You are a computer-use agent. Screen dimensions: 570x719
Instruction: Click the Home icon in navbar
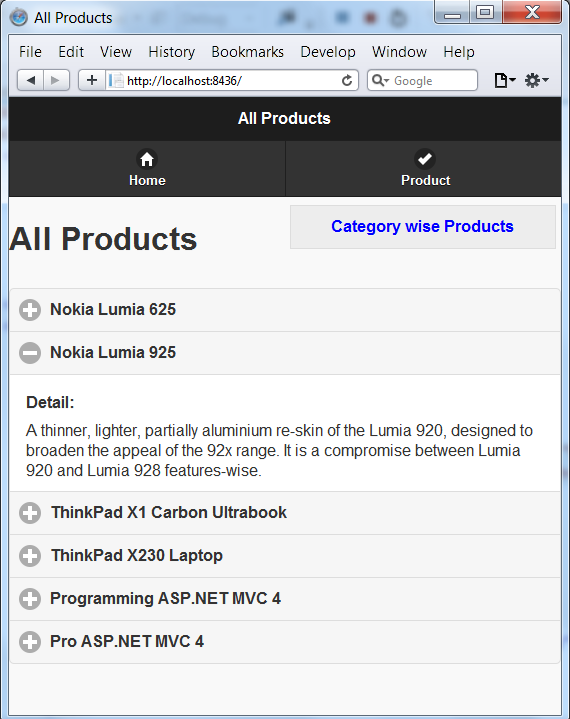coord(147,159)
